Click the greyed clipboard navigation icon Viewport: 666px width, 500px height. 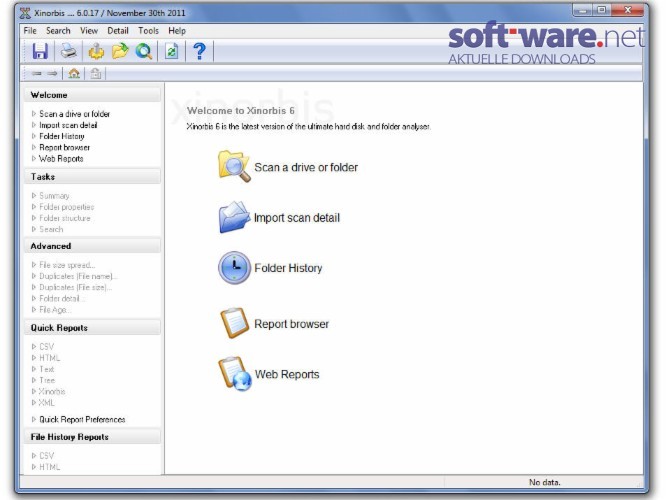[x=96, y=73]
